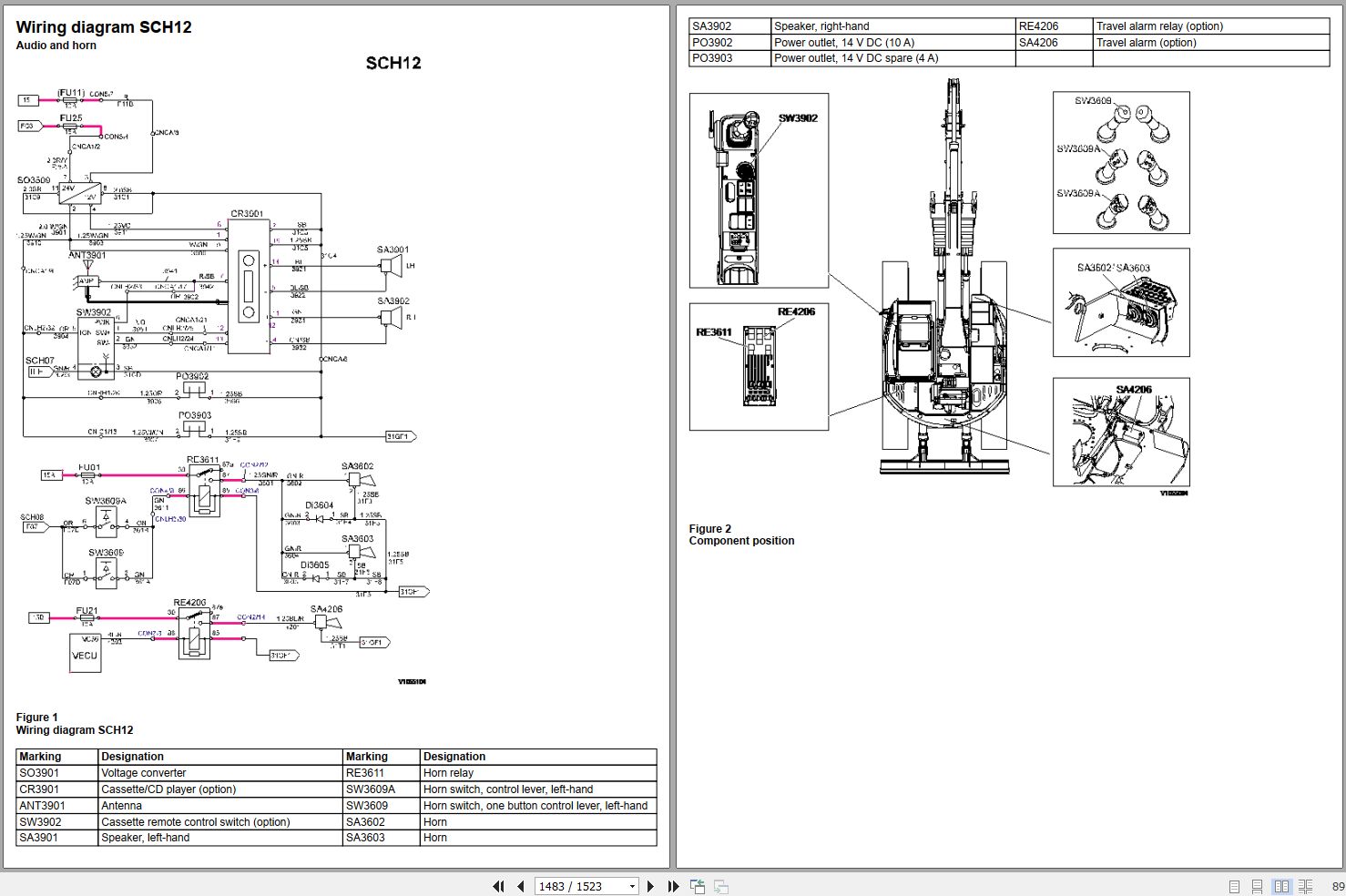Click the zoom percentage value
Viewport: 1346px width, 896px height.
tap(1337, 886)
